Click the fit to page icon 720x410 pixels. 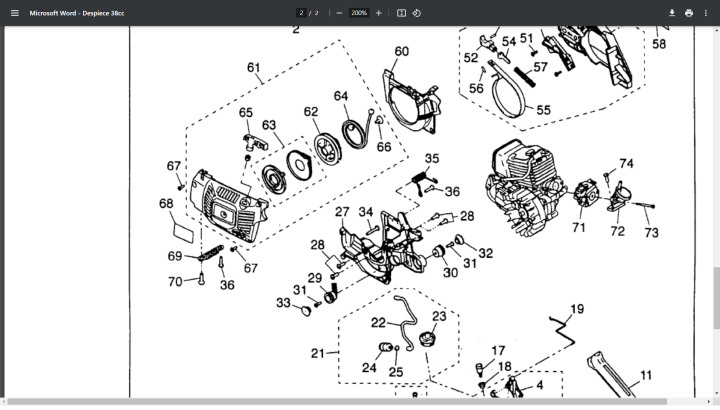click(401, 13)
